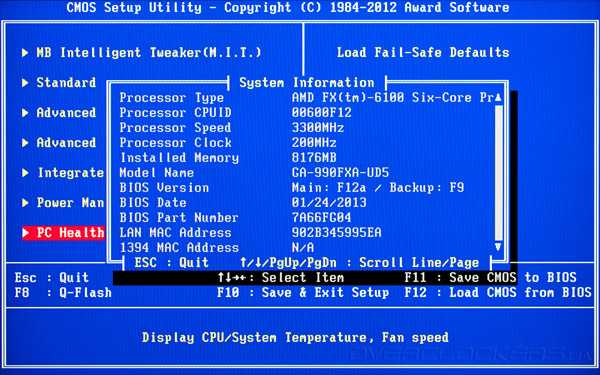Screen dimensions: 600x375
Task: Click the F10 Save & Exit Setup hint
Action: pos(303,293)
